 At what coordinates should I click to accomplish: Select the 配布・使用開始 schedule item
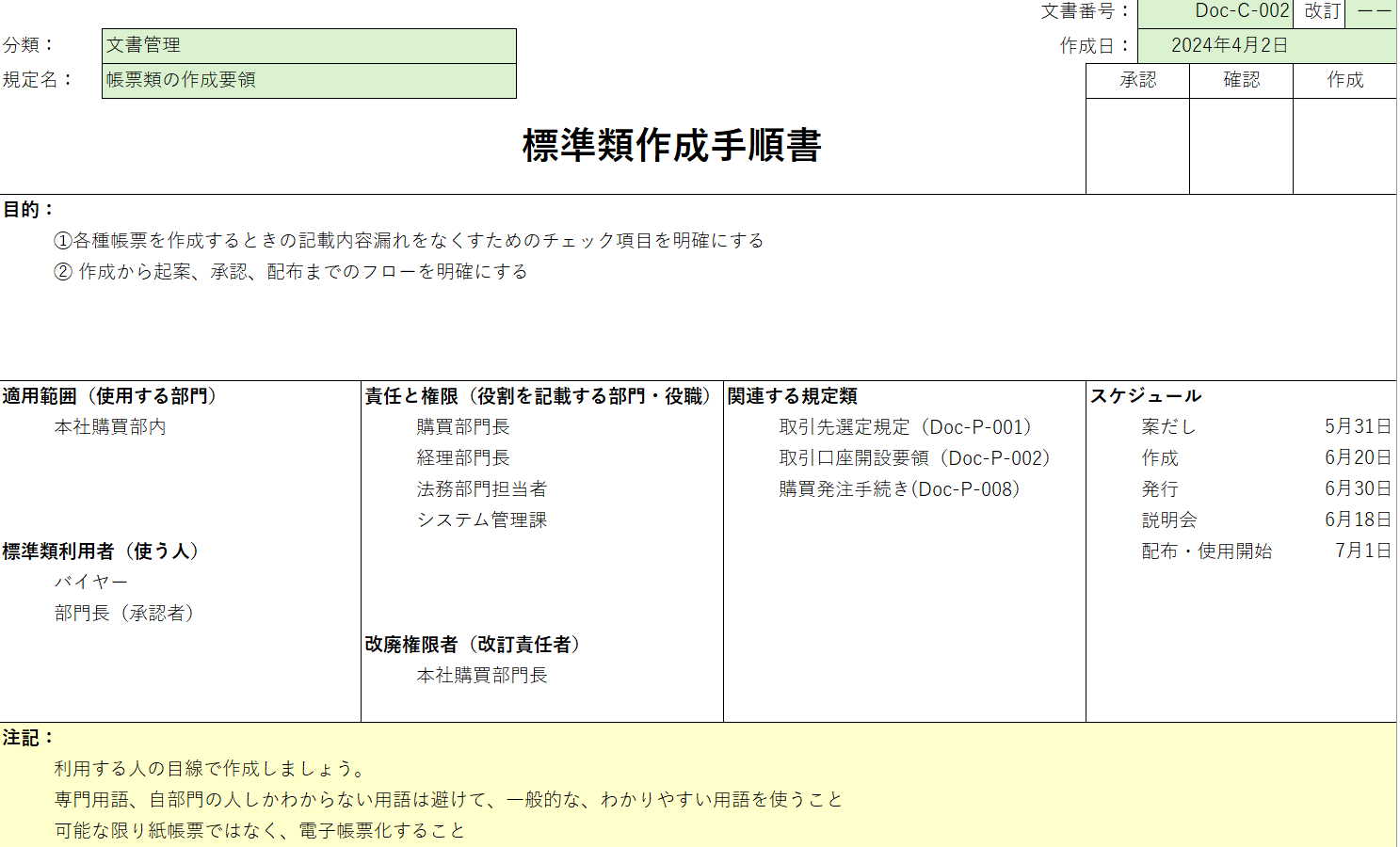[1207, 551]
